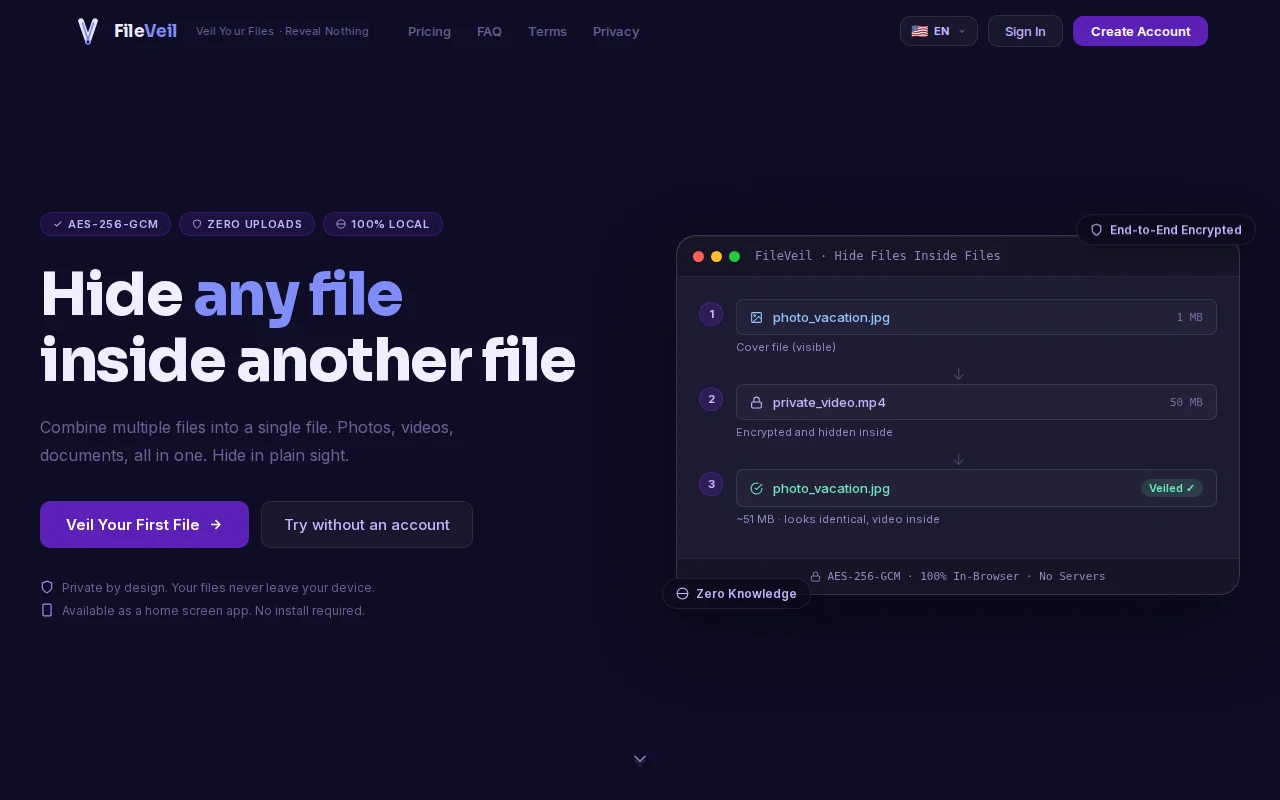Click the Available as a home screen app sentence
The height and width of the screenshot is (800, 1280).
[x=213, y=610]
